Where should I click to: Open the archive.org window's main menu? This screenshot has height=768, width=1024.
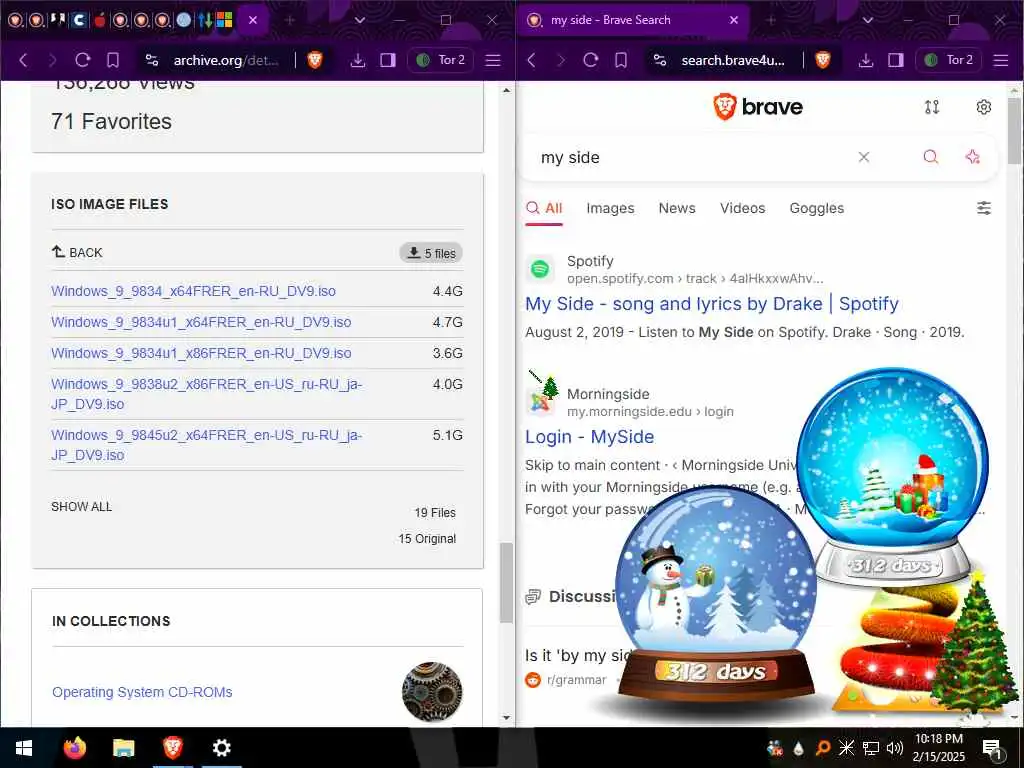click(493, 60)
